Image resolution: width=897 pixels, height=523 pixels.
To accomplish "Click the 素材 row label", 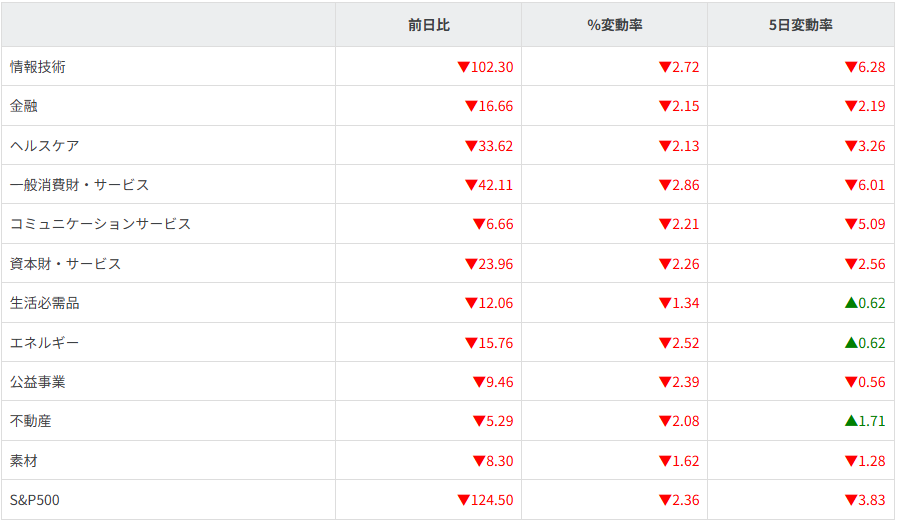I will (24, 461).
